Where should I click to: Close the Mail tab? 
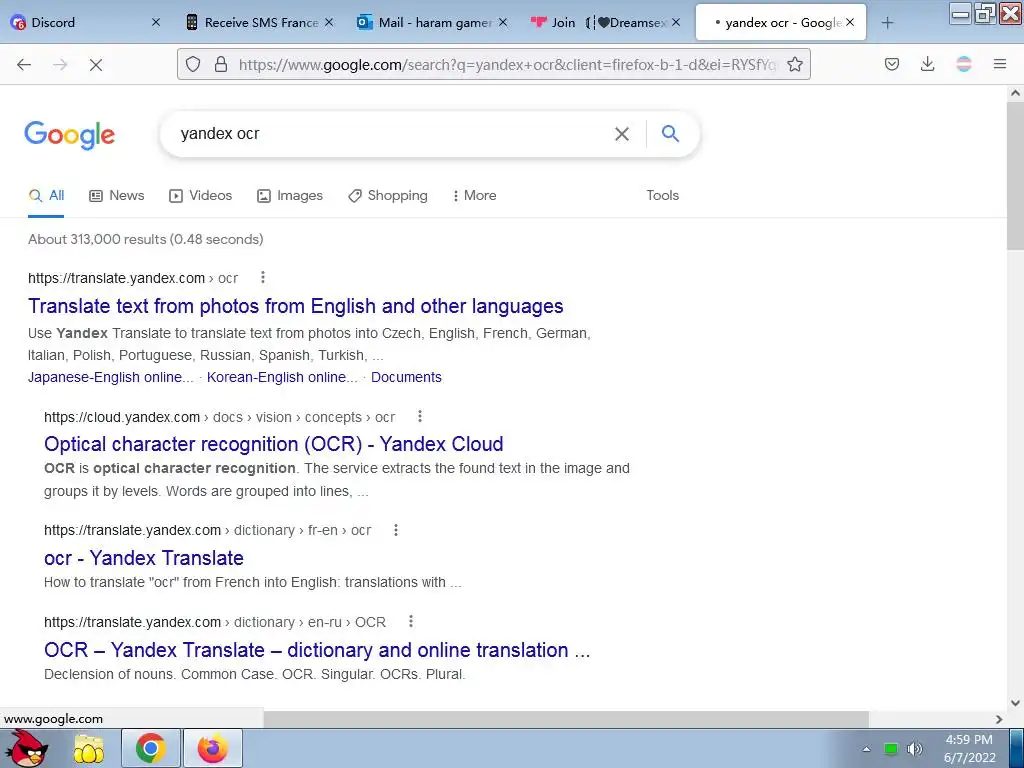503,23
